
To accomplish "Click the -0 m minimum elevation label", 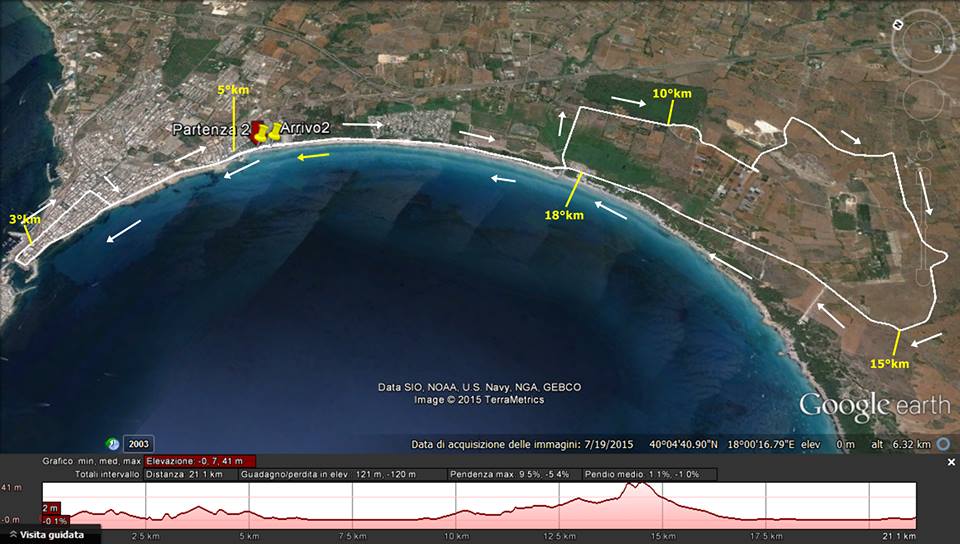I will click(x=10, y=520).
